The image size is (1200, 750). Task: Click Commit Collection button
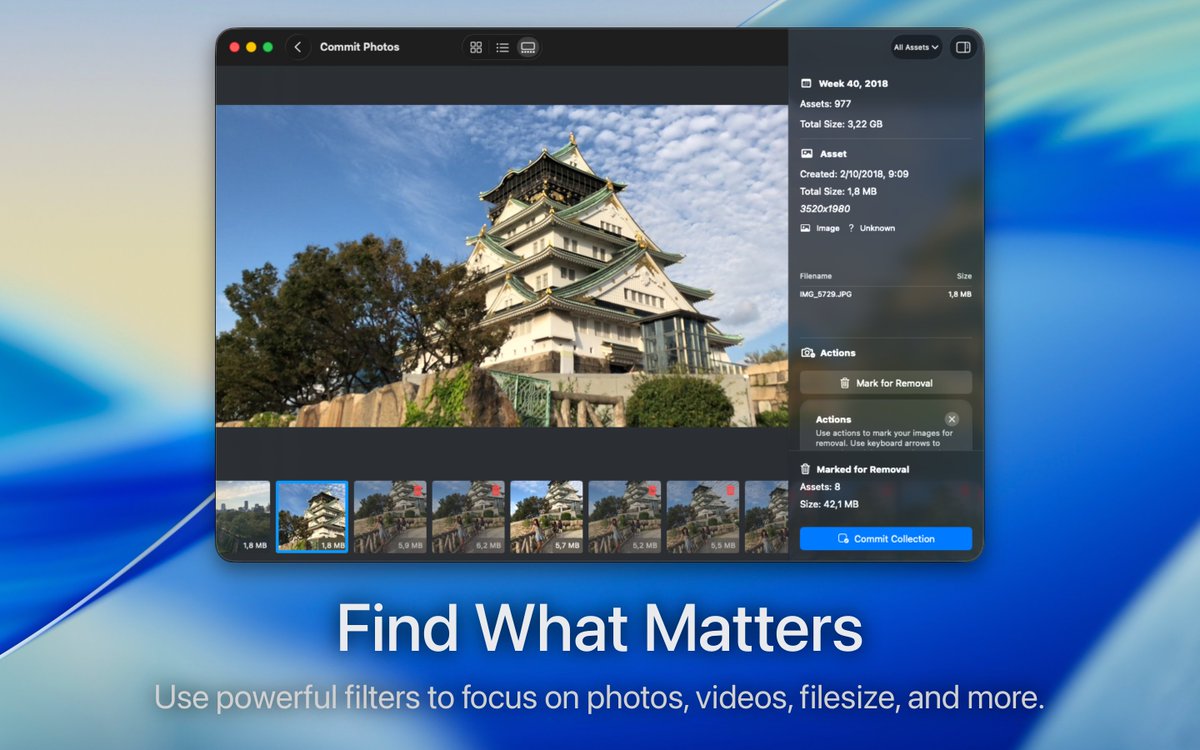886,539
